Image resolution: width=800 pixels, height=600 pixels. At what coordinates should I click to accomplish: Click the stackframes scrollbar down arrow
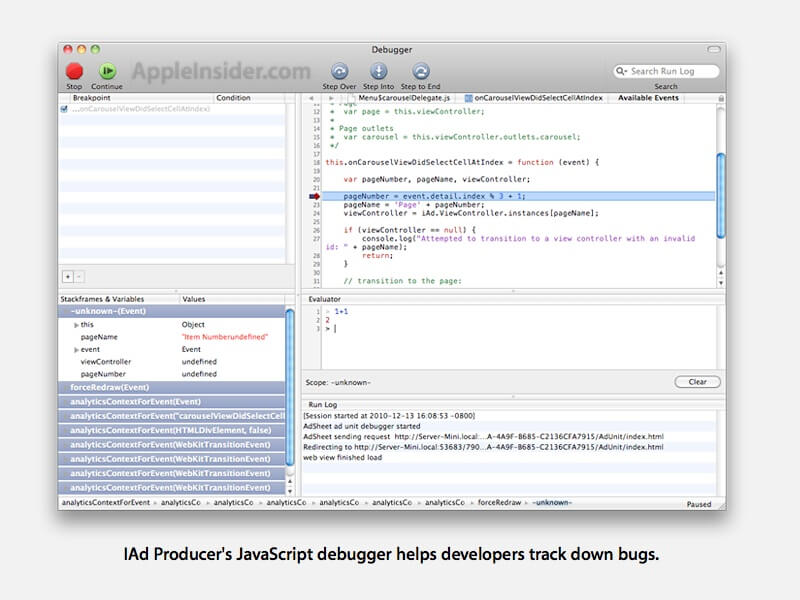pos(290,491)
